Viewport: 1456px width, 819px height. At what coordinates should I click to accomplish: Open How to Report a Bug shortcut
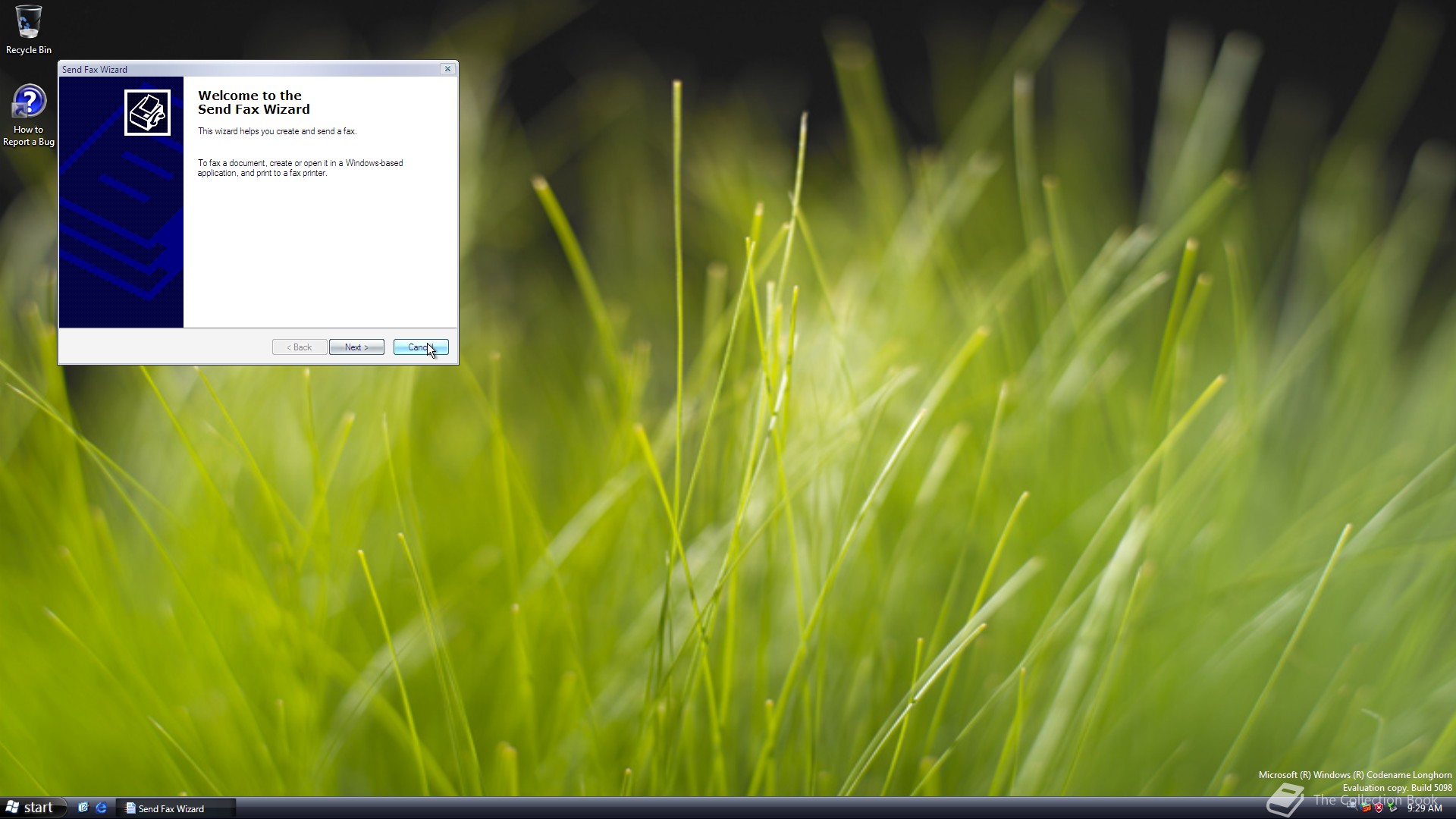pyautogui.click(x=29, y=102)
